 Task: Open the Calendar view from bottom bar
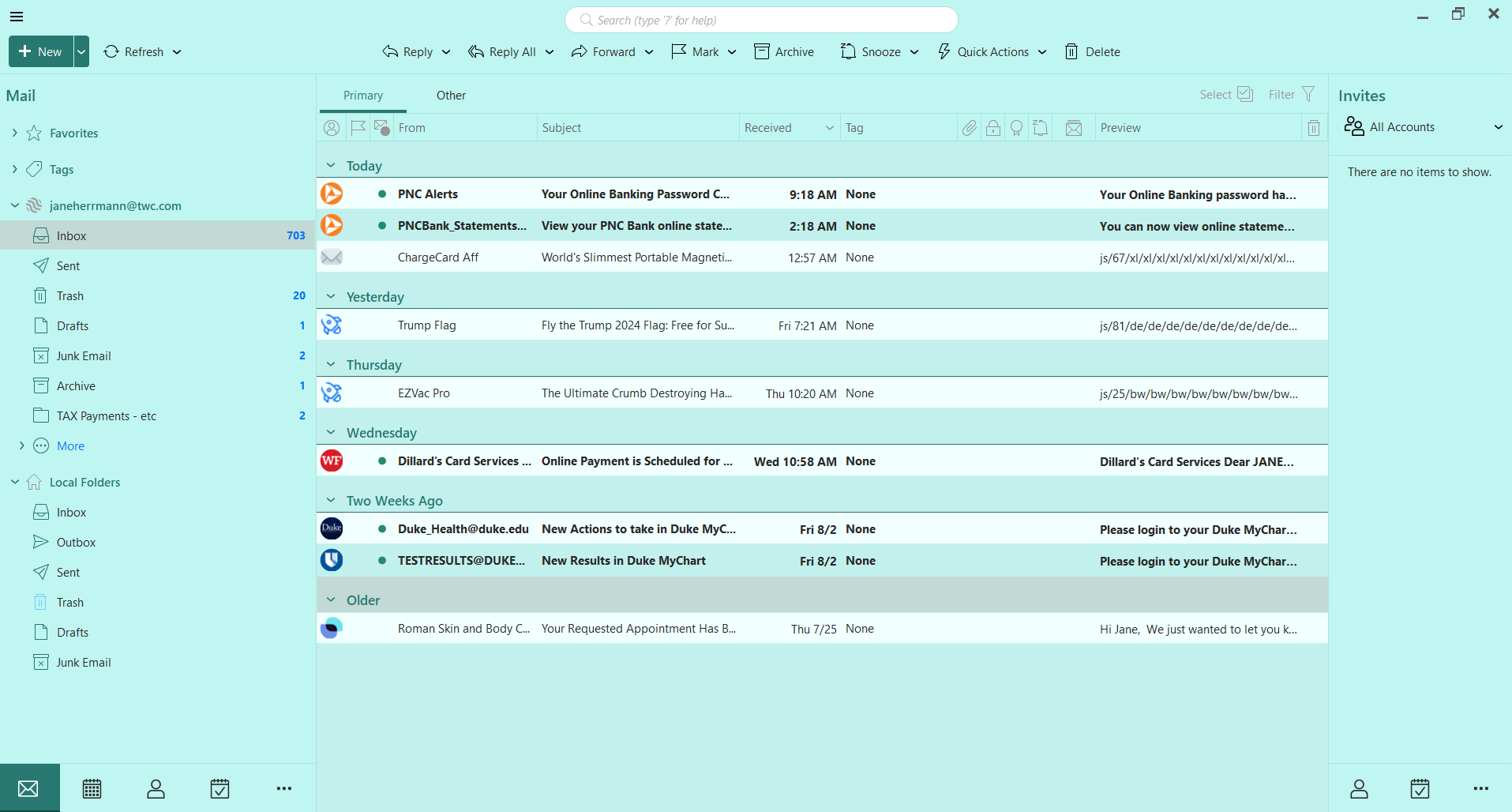[x=92, y=788]
